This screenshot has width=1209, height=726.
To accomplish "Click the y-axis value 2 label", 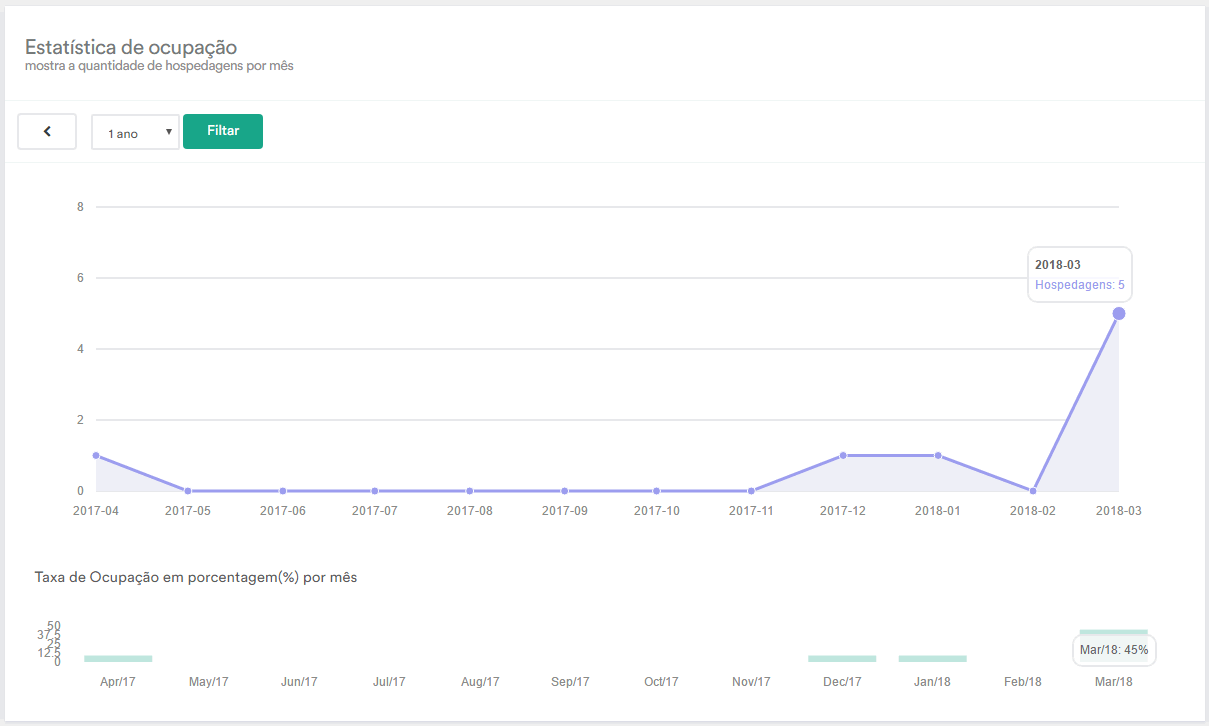I will (80, 420).
